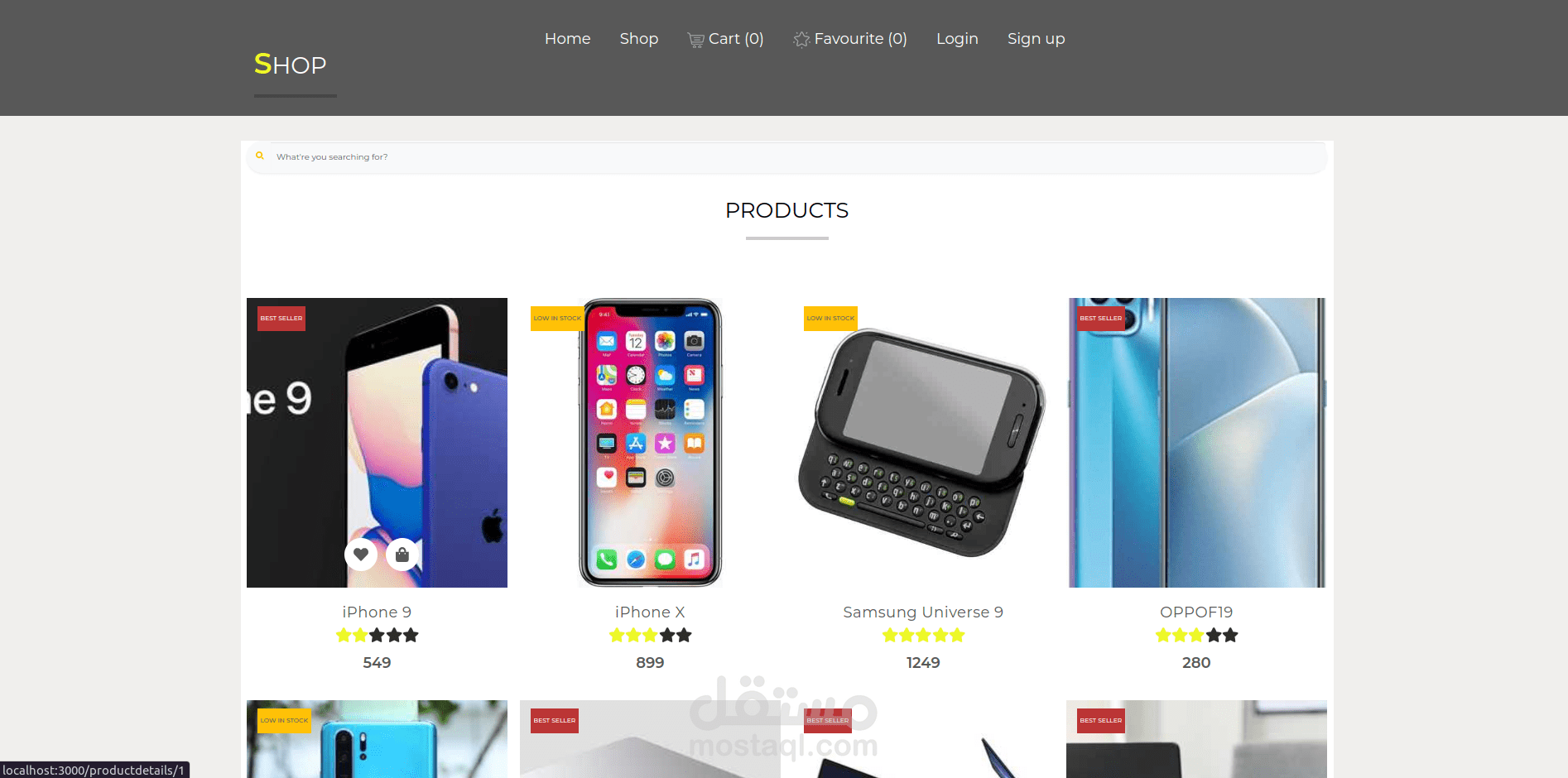Click the search magnifier icon

(260, 156)
